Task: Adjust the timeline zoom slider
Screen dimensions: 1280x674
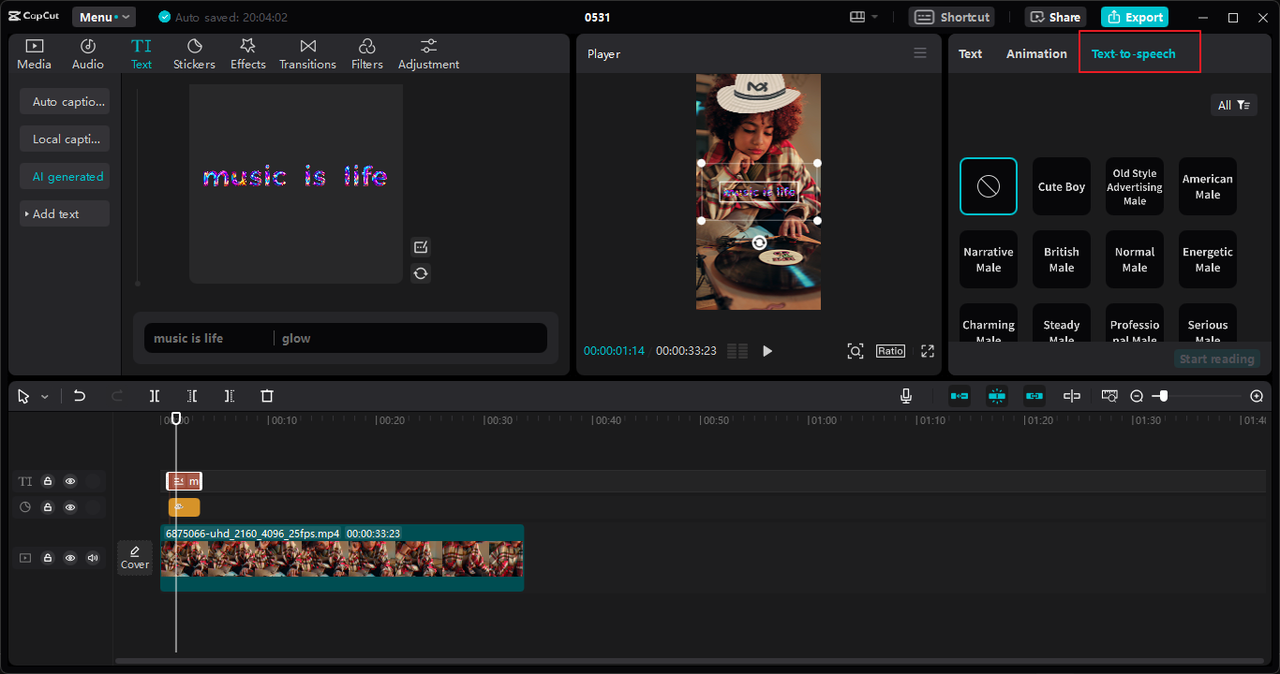Action: [1162, 396]
